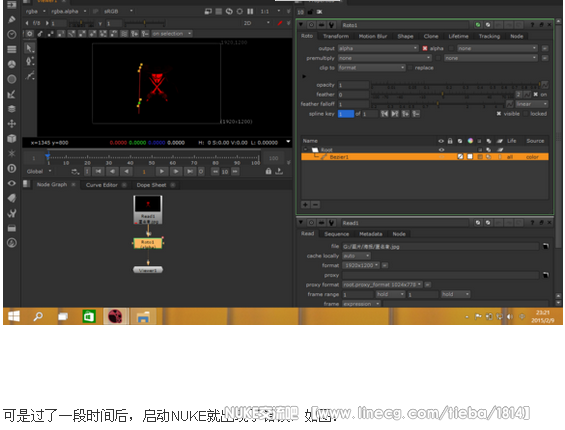Open the 'rgba.alpha' channel dropdown
The image size is (565, 430).
tap(68, 12)
